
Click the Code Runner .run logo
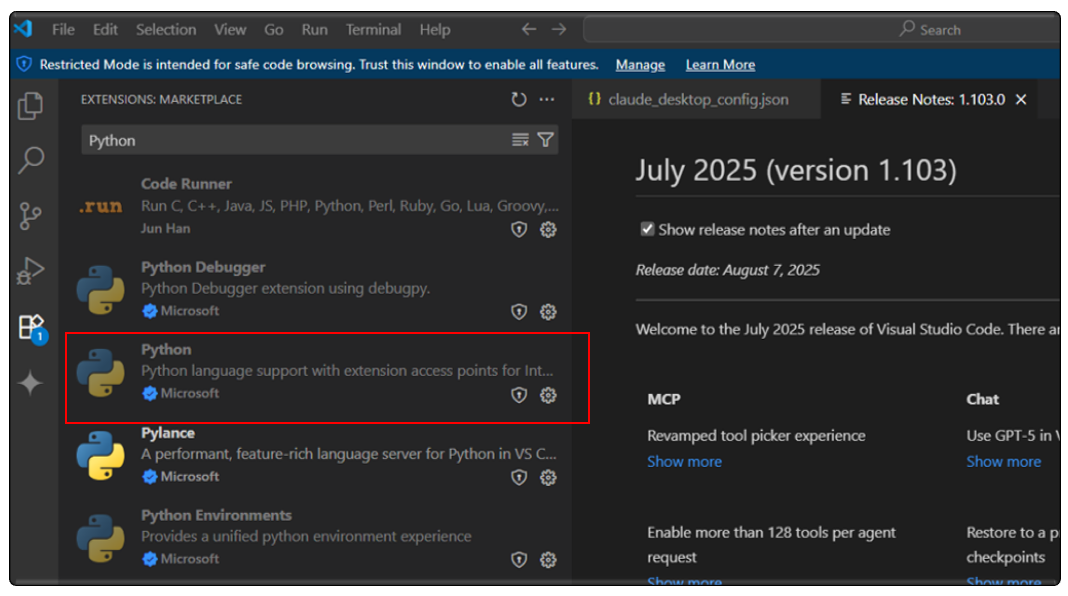tap(100, 206)
